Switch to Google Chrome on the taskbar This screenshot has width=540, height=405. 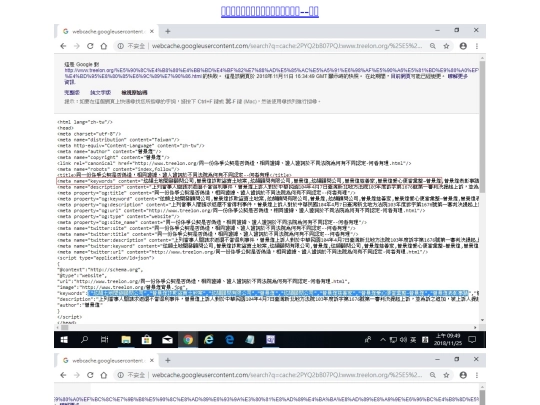[188, 340]
